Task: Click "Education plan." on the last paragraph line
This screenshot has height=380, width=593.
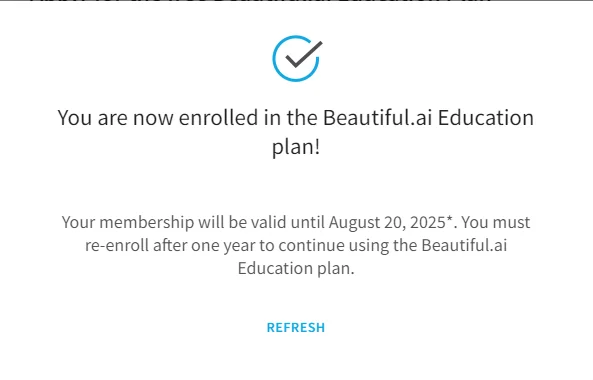Action: coord(296,269)
